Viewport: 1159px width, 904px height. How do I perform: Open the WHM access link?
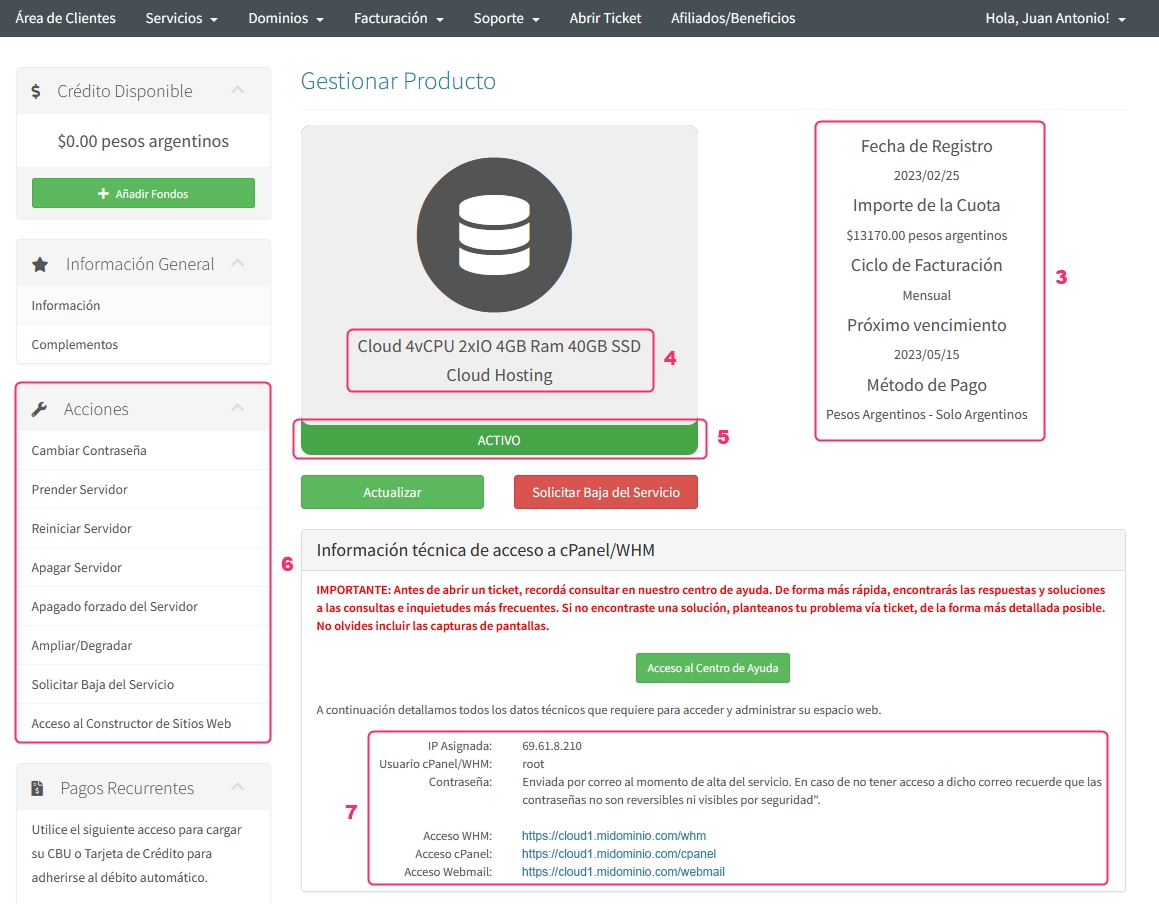(x=614, y=836)
